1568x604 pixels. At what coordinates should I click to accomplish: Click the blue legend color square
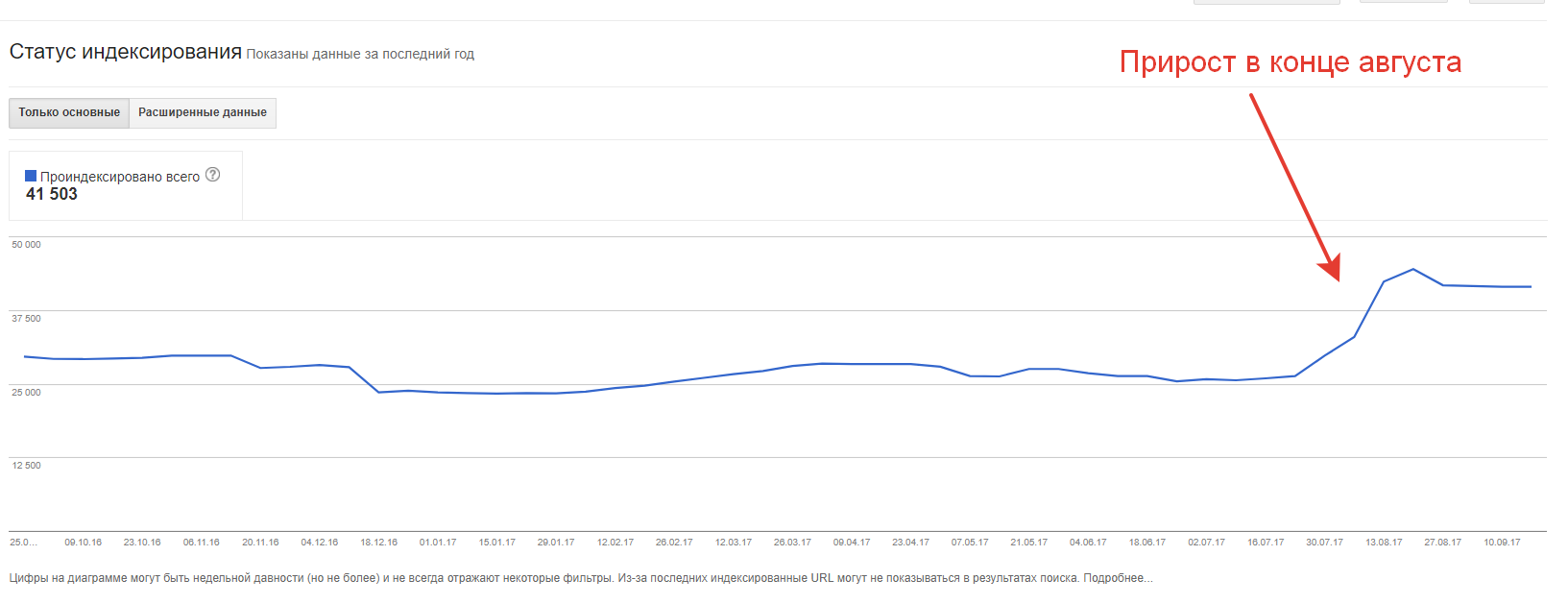click(31, 176)
